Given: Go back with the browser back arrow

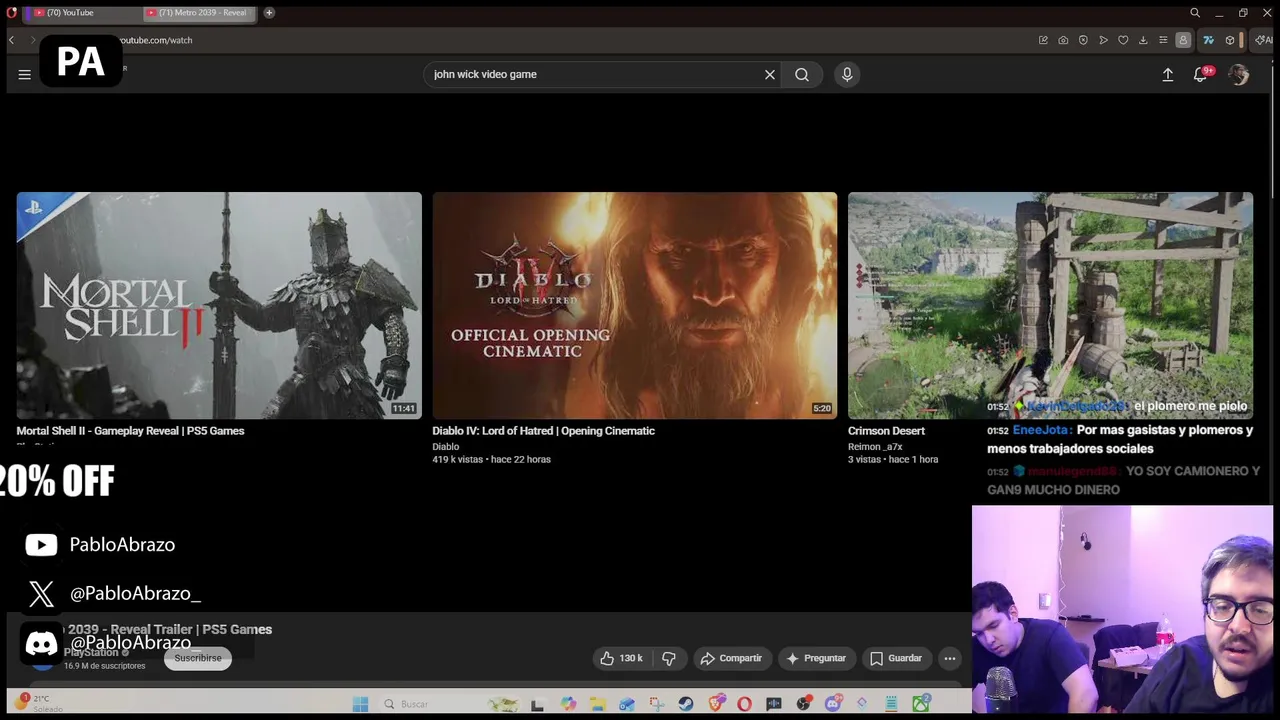Looking at the screenshot, I should 11,40.
